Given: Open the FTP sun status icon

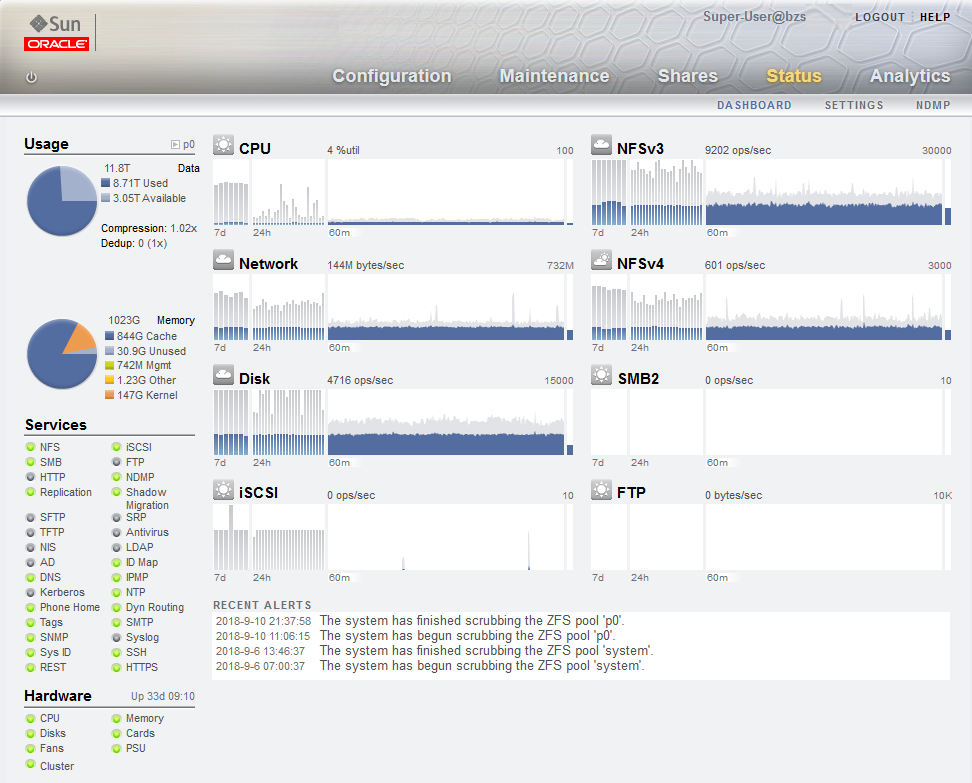Looking at the screenshot, I should point(601,490).
